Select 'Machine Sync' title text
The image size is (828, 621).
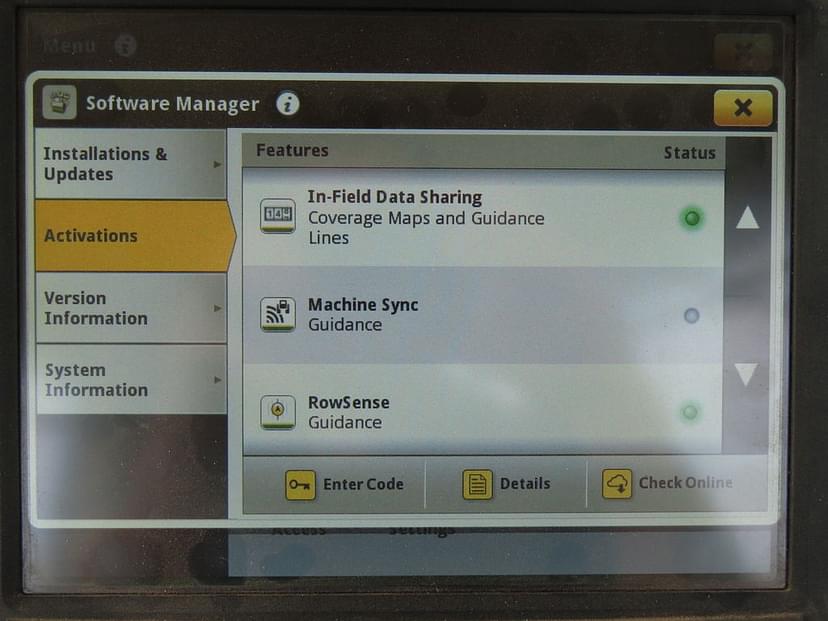[x=363, y=305]
